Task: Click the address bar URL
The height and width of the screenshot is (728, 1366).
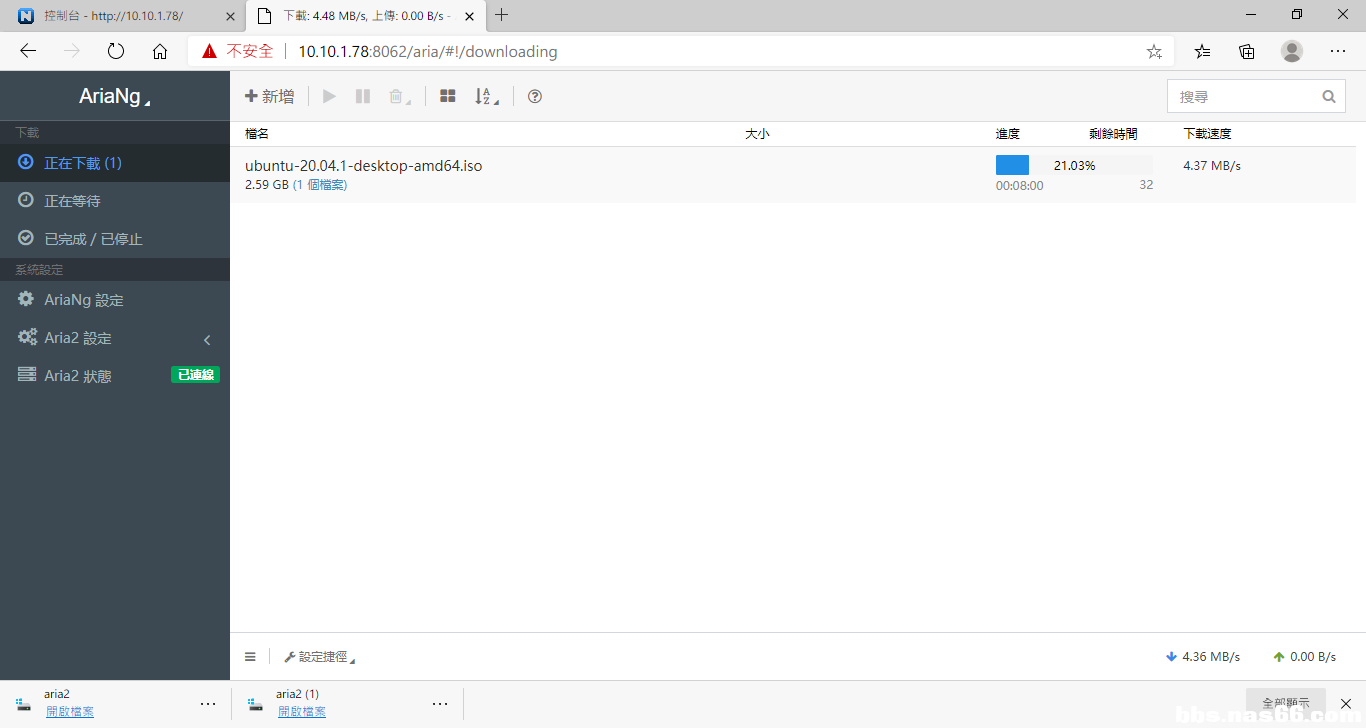Action: 428,51
